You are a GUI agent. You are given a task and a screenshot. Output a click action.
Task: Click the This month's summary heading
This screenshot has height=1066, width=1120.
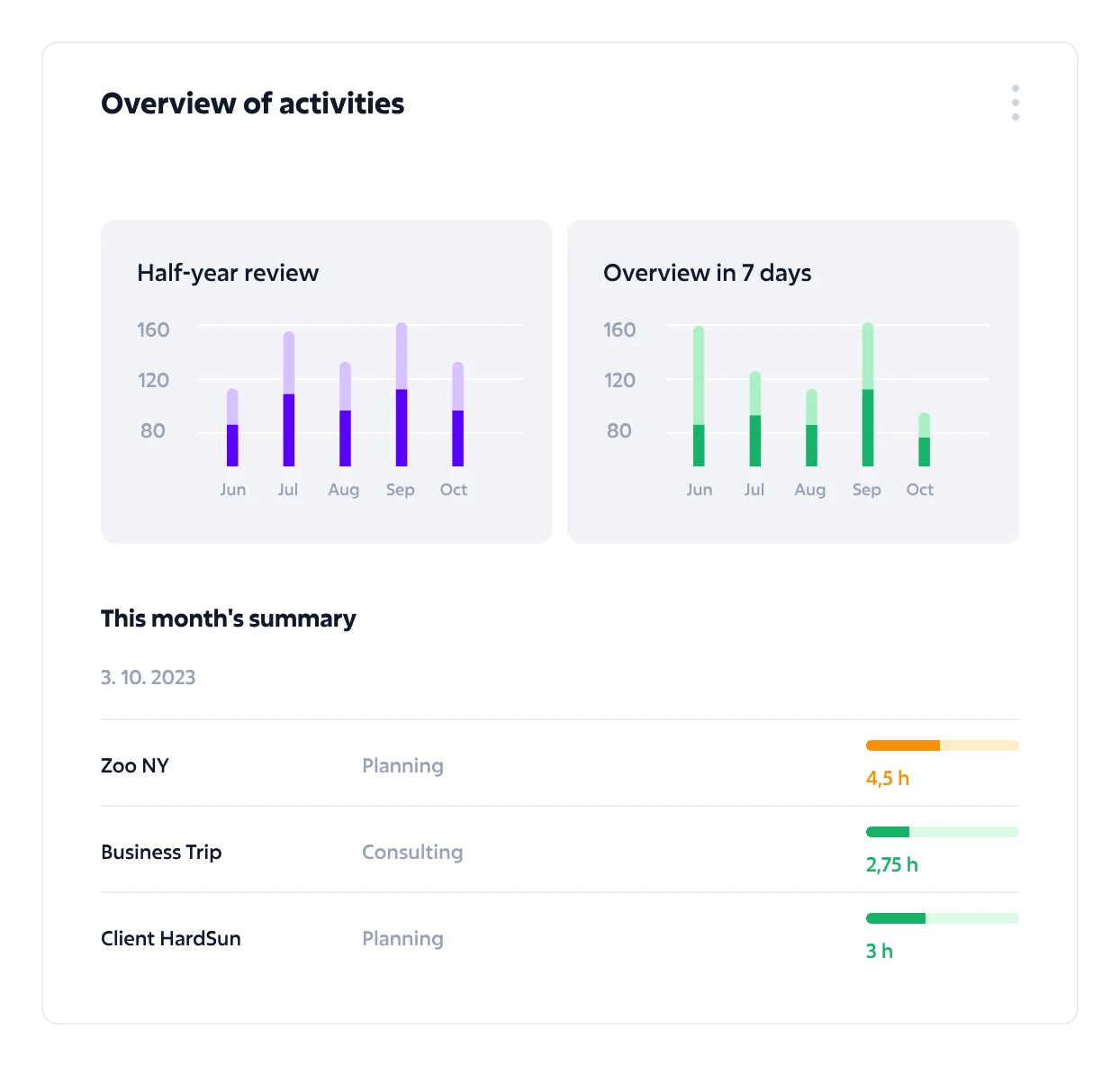pos(229,619)
